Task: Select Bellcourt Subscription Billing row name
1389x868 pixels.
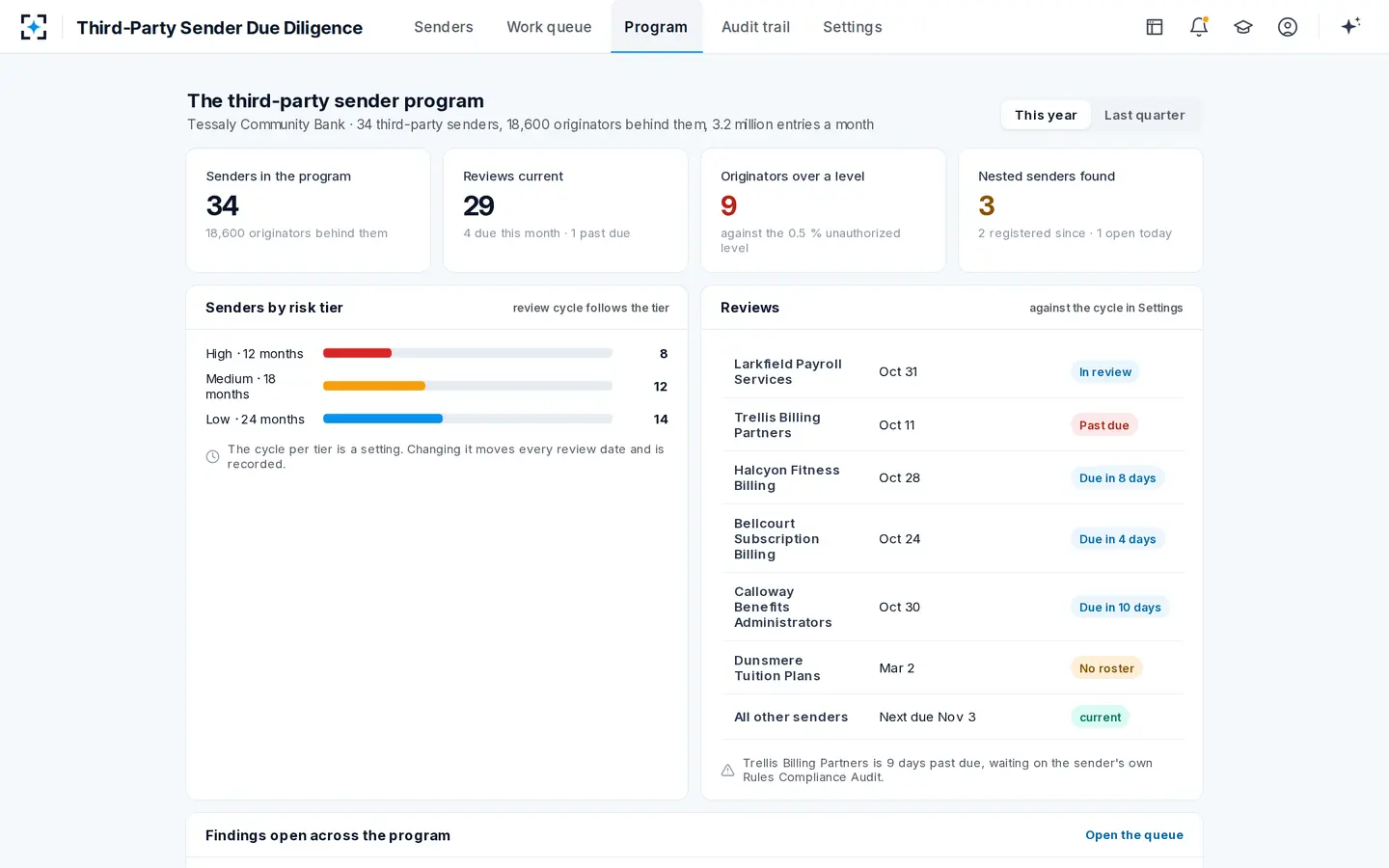Action: coord(776,539)
